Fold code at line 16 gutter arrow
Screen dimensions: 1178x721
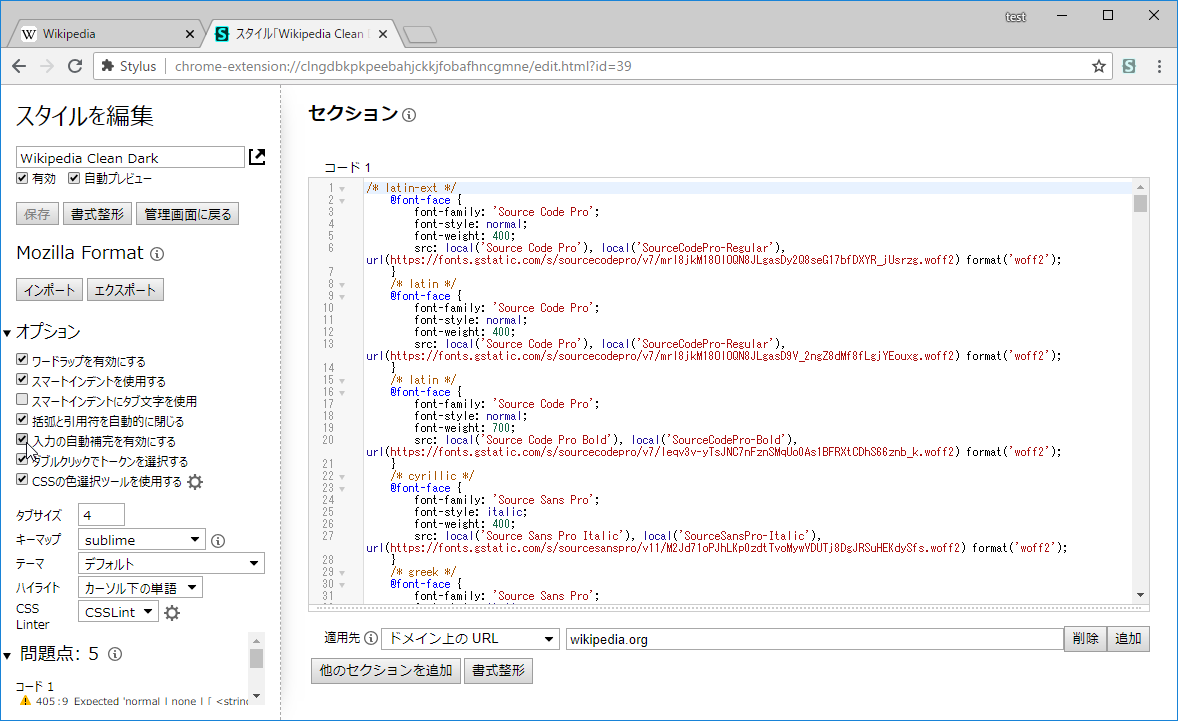(343, 393)
